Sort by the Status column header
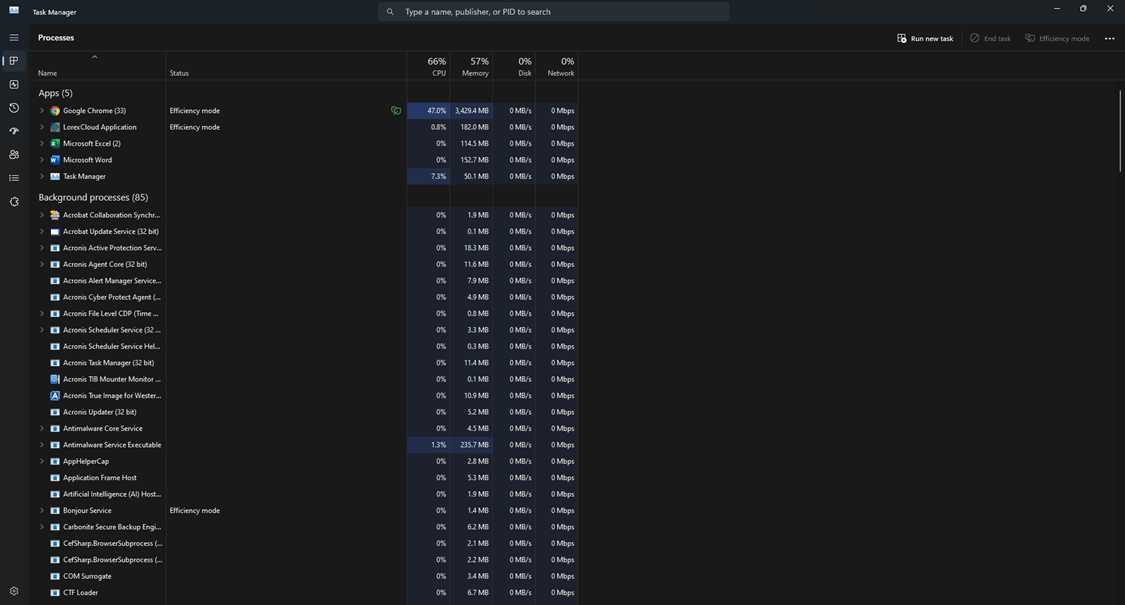Screen dimensions: 1125x605 pos(179,73)
